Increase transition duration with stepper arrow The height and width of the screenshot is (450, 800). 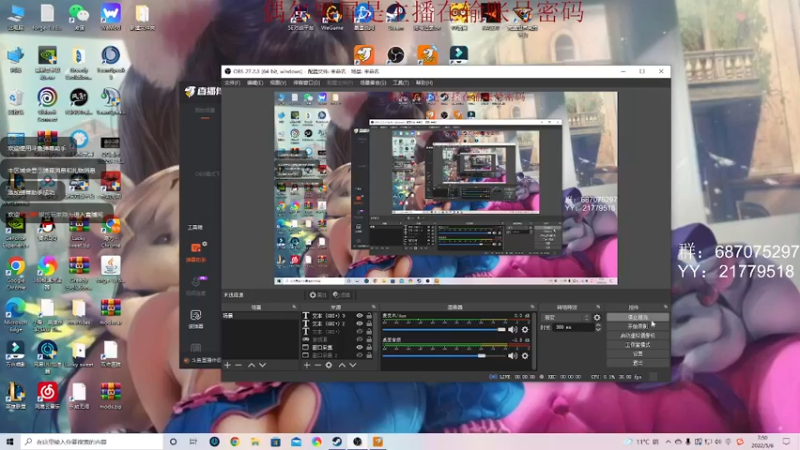click(x=598, y=326)
